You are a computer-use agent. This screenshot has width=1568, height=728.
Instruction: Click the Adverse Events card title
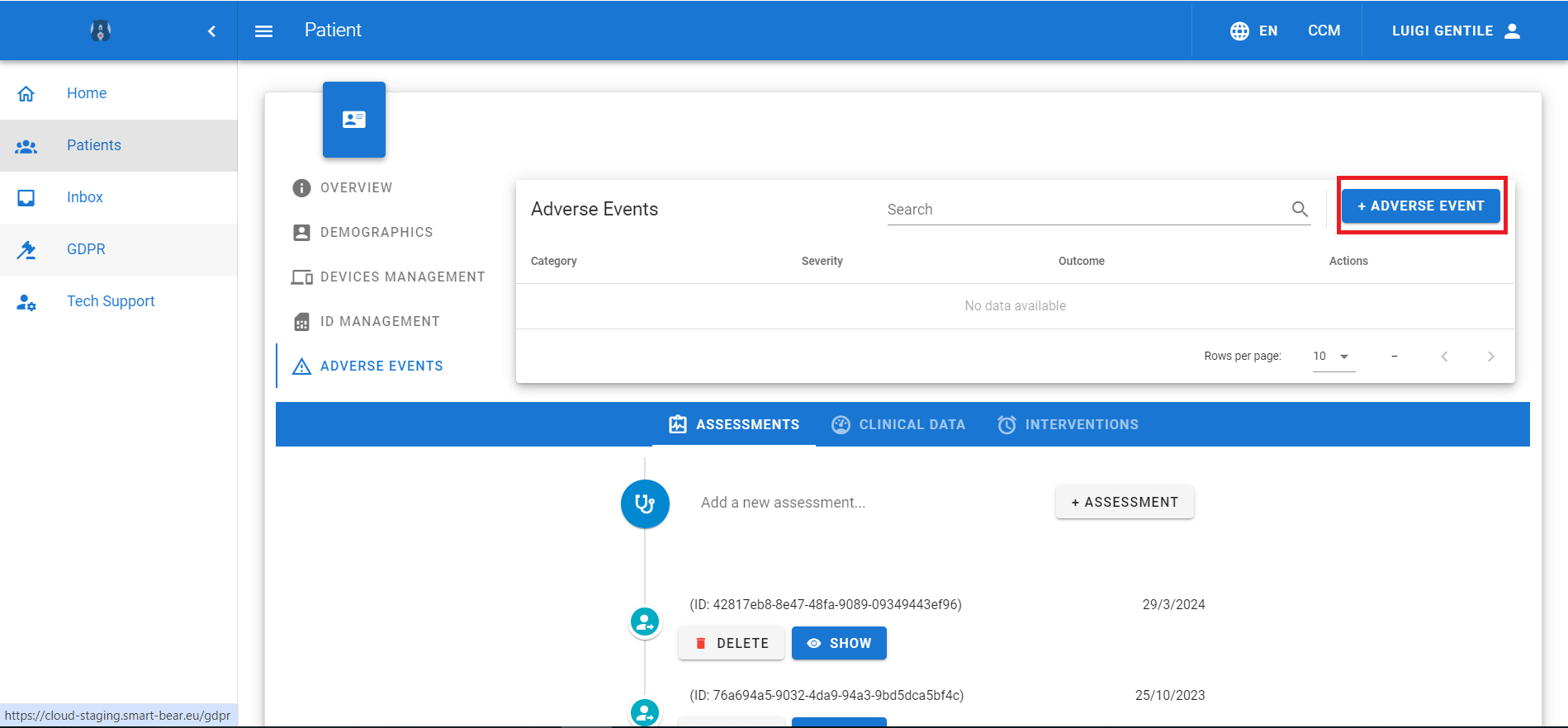595,210
